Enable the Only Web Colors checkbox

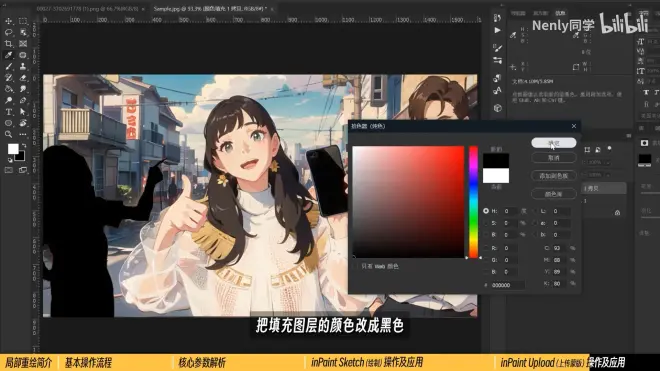(356, 266)
